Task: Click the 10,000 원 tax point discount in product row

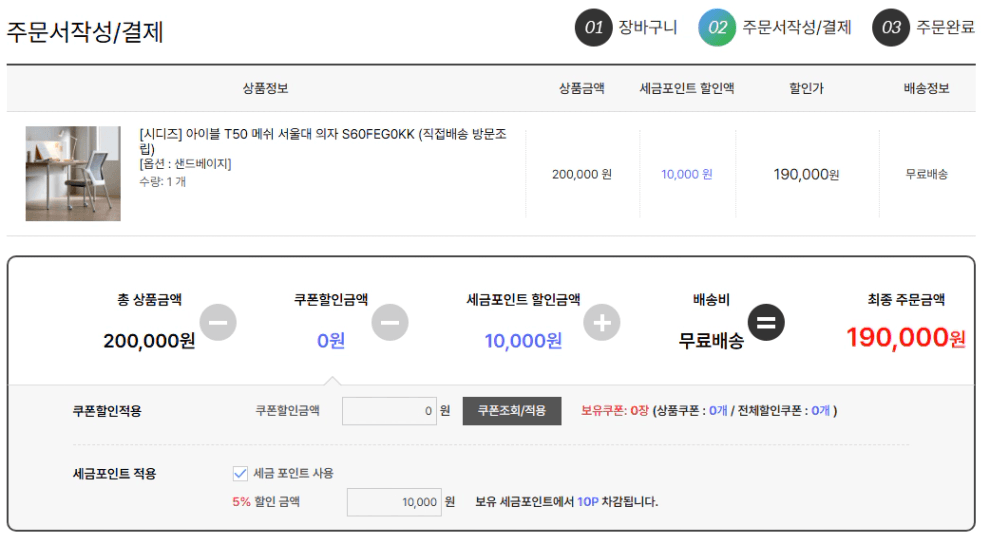Action: coord(686,174)
